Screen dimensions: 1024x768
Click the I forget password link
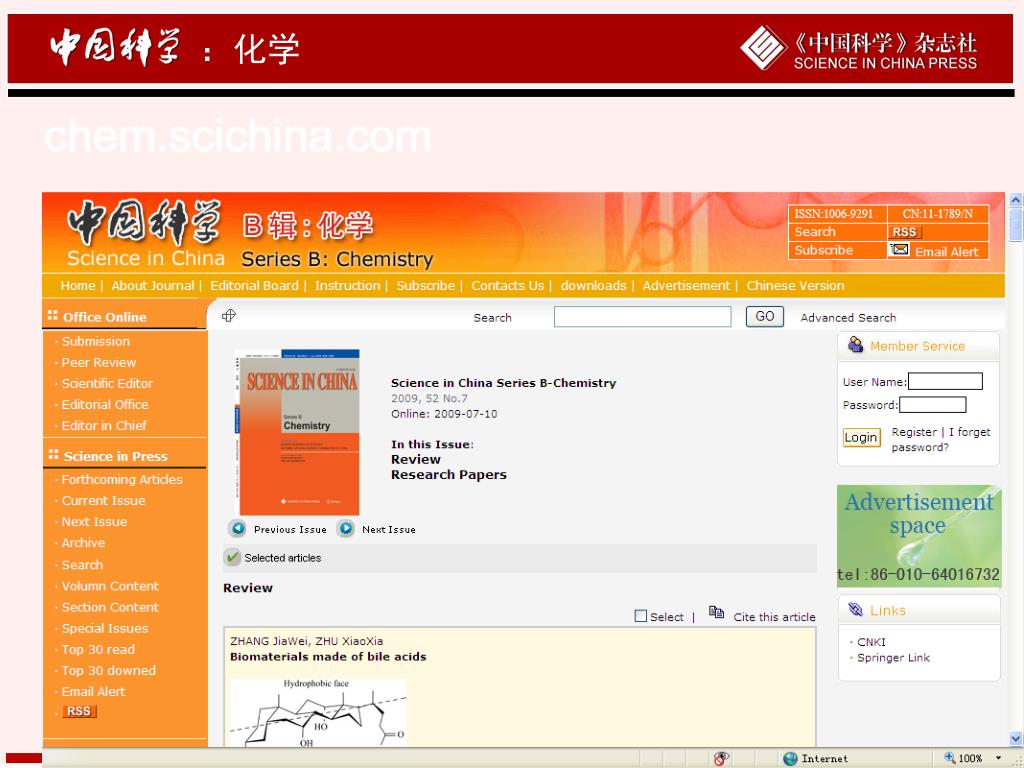pyautogui.click(x=942, y=440)
